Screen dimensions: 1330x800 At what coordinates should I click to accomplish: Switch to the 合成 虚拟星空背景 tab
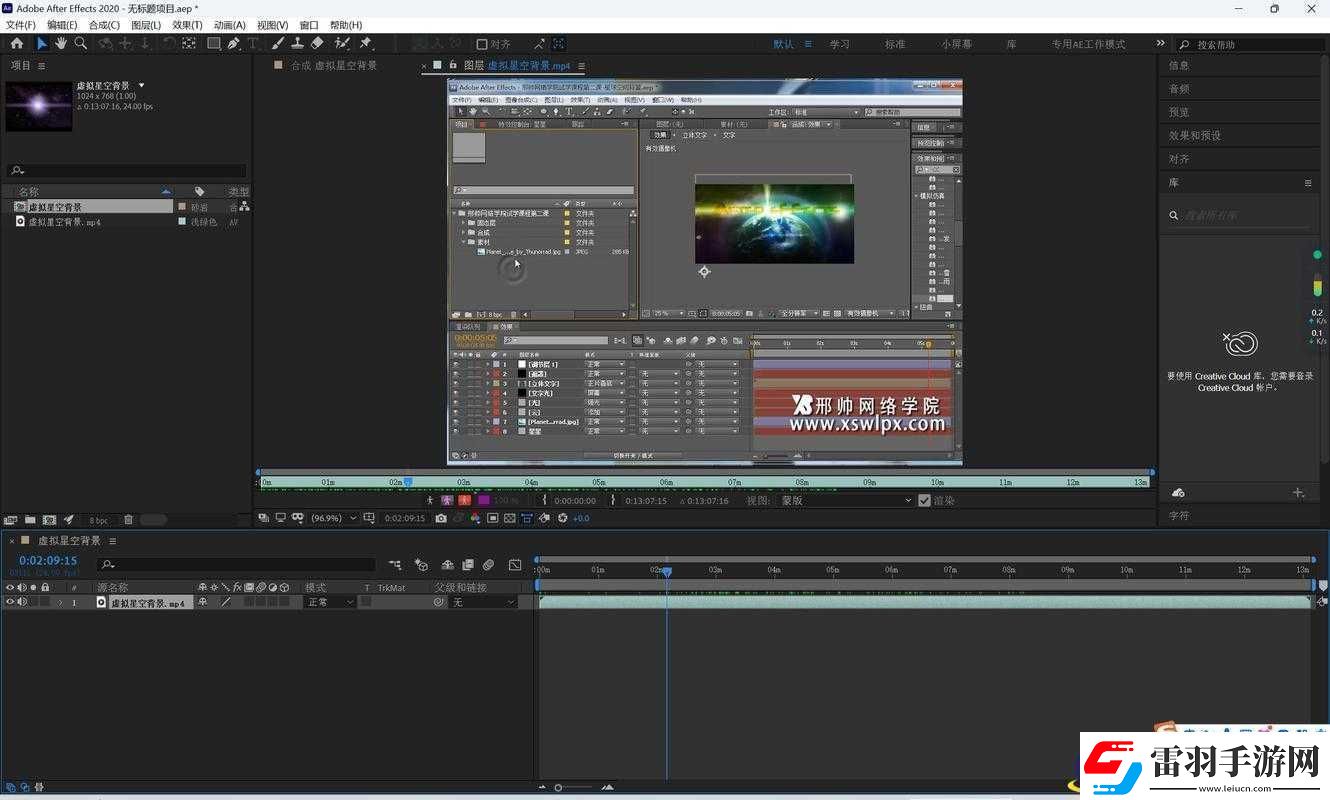[x=334, y=66]
